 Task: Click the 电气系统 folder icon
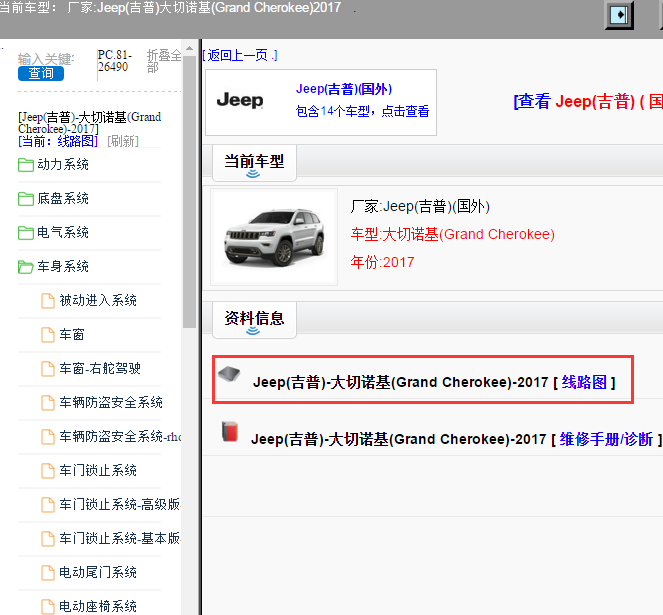(26, 233)
